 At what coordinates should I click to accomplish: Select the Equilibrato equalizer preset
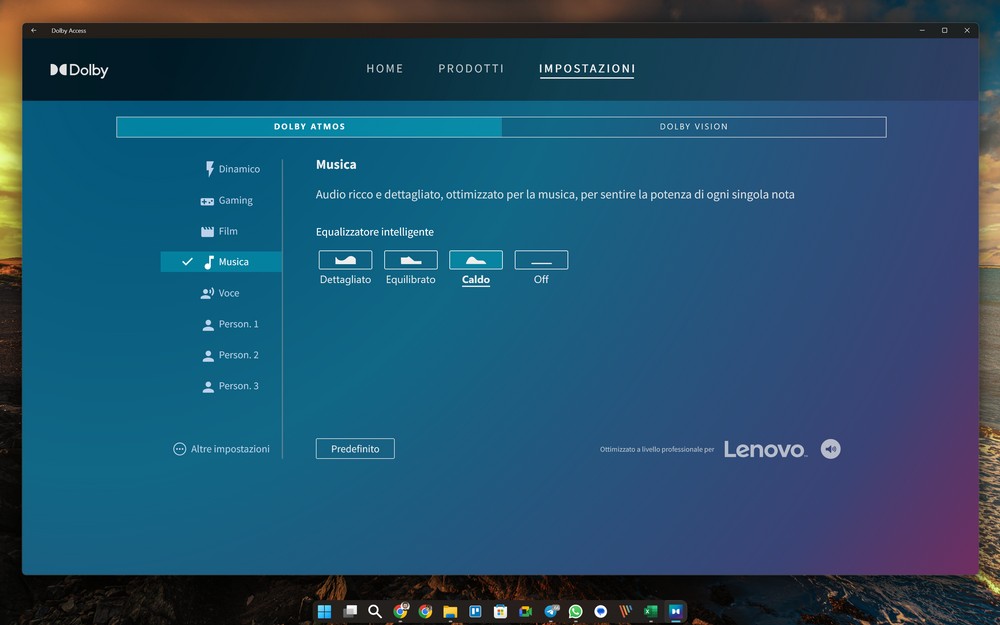pos(411,260)
